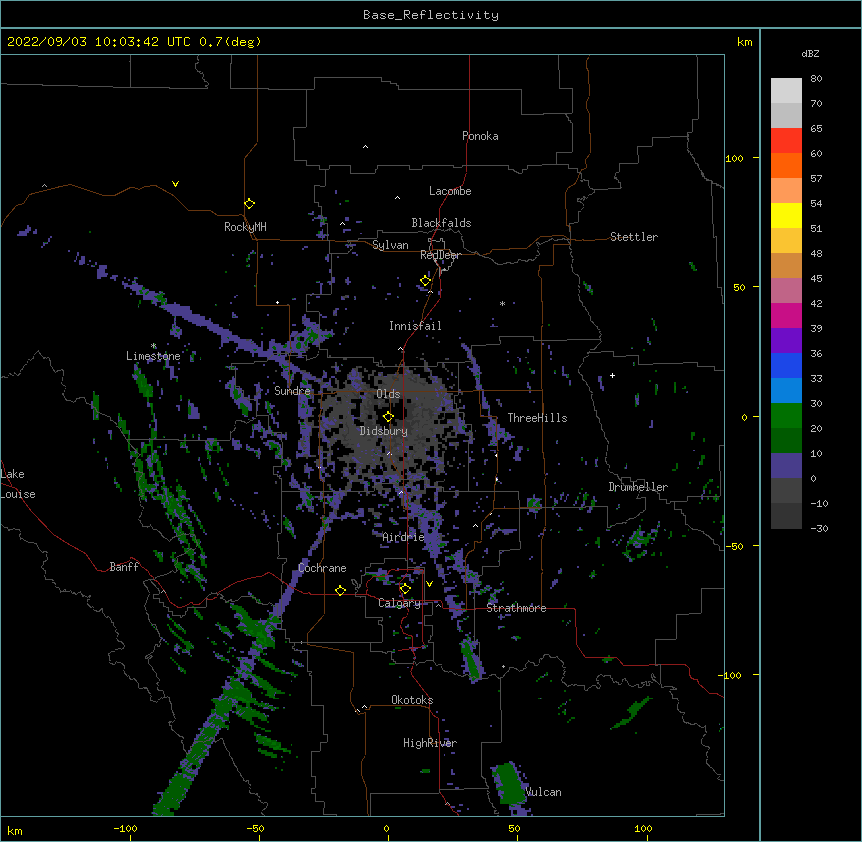Click the yellow v marker east of Calgary
This screenshot has width=862, height=842.
[429, 584]
